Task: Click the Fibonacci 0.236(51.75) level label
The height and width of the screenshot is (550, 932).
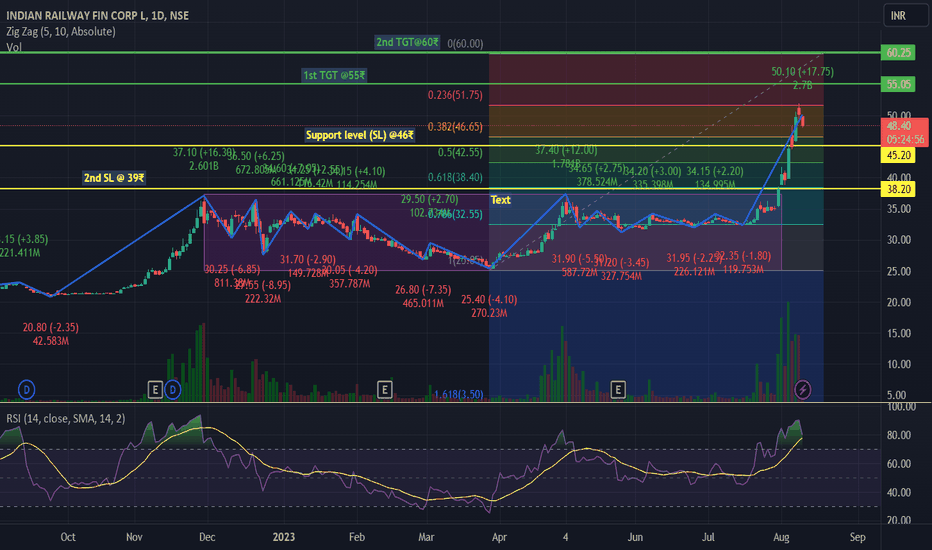Action: pyautogui.click(x=455, y=95)
